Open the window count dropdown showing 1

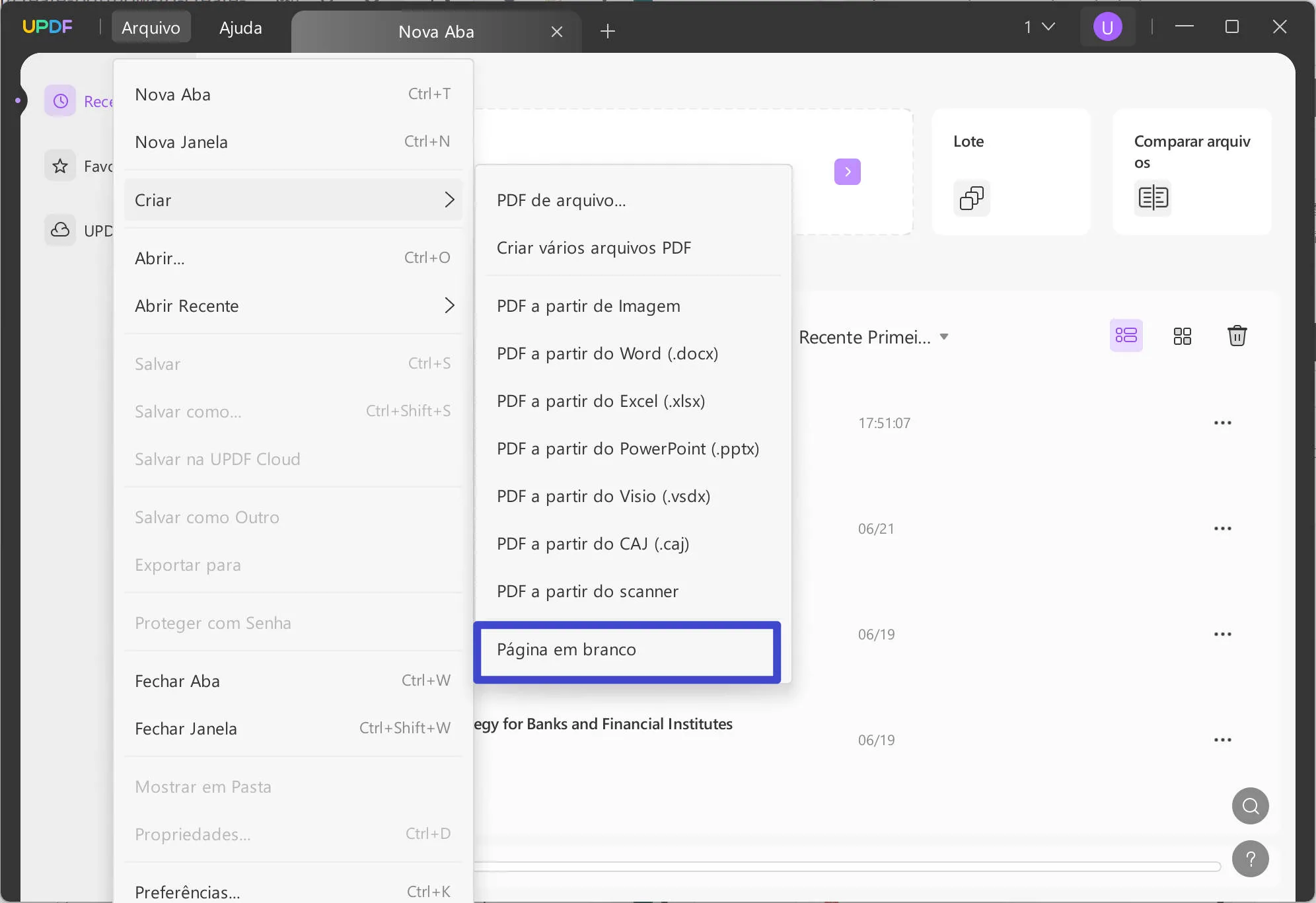tap(1040, 27)
